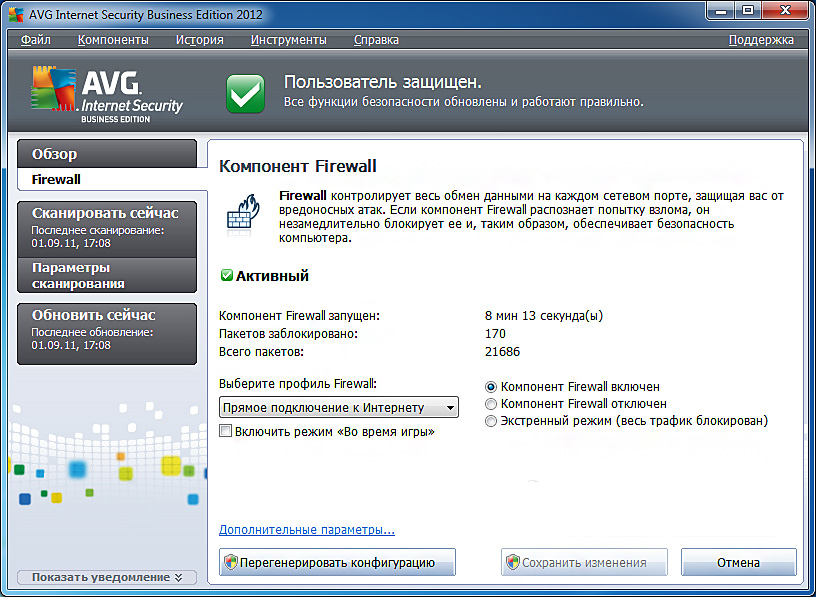Click the Отмена cancel button
Viewport: 816px width, 597px height.
(x=738, y=562)
